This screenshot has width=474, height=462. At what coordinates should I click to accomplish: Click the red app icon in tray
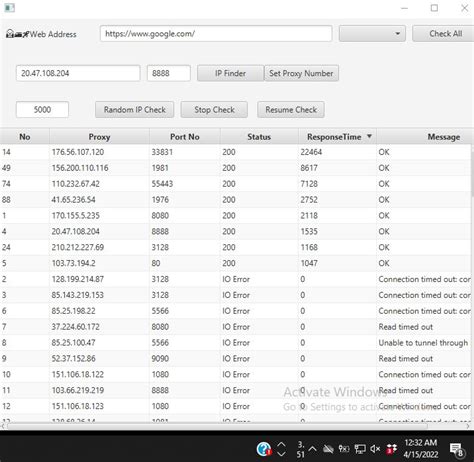point(392,449)
